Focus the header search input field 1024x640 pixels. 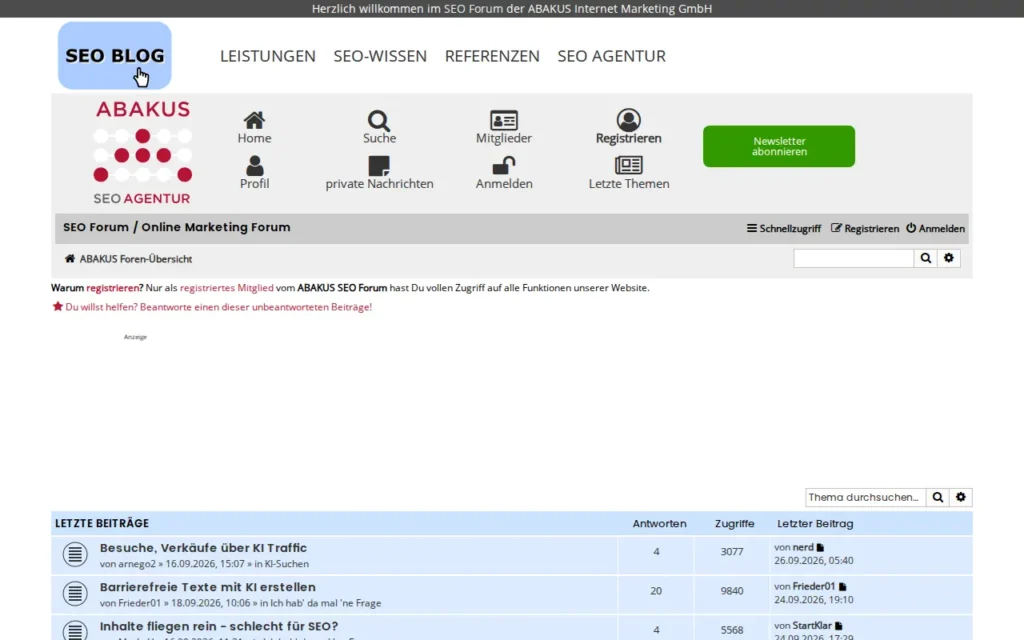tap(854, 258)
